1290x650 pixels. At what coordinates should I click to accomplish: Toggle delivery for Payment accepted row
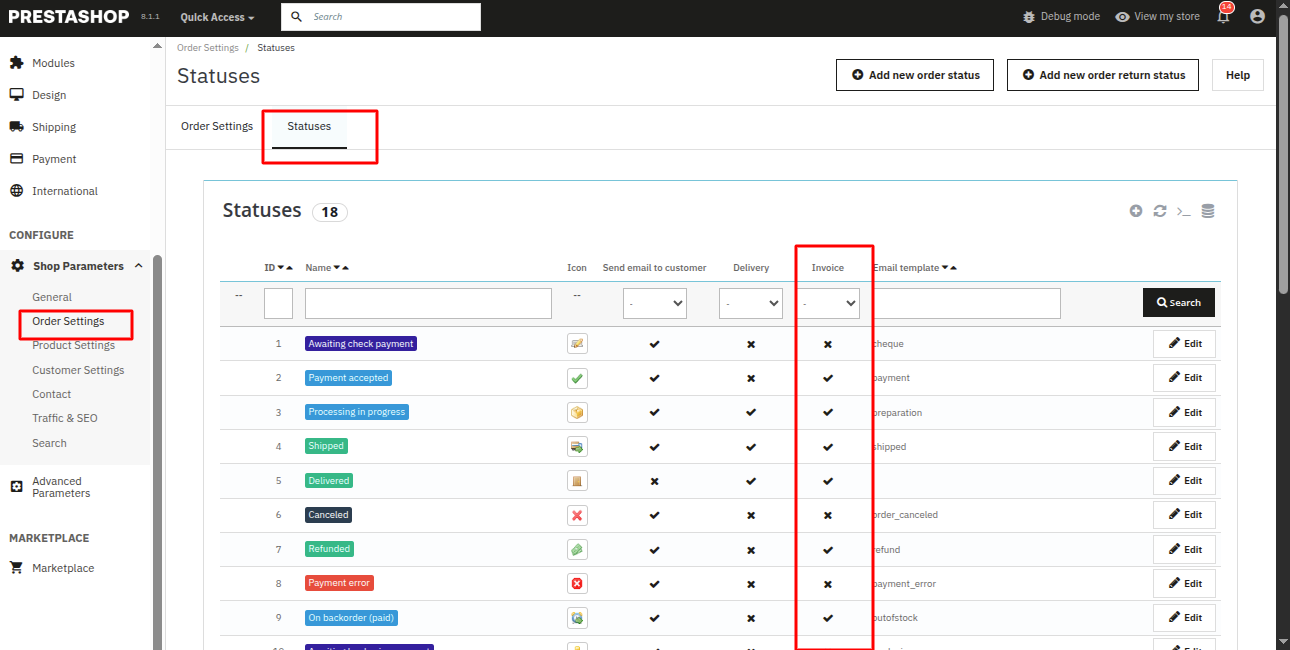click(751, 378)
